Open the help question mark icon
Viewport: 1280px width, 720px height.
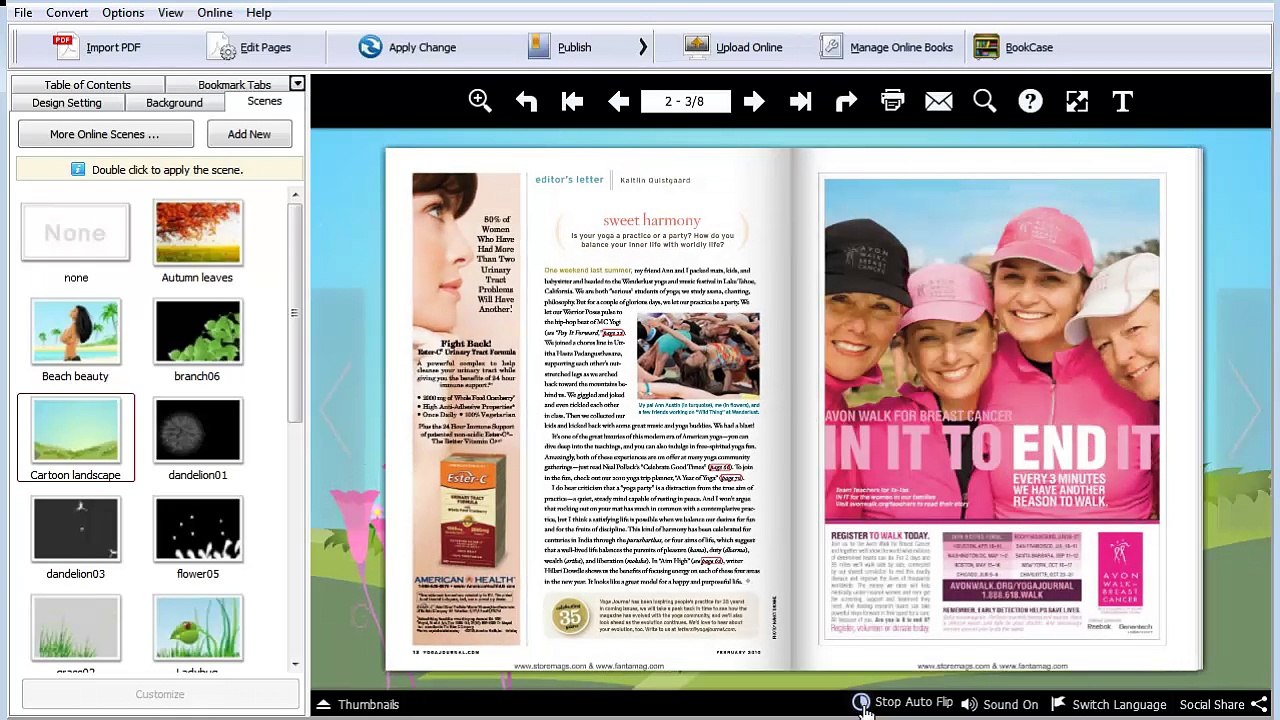tap(1030, 101)
